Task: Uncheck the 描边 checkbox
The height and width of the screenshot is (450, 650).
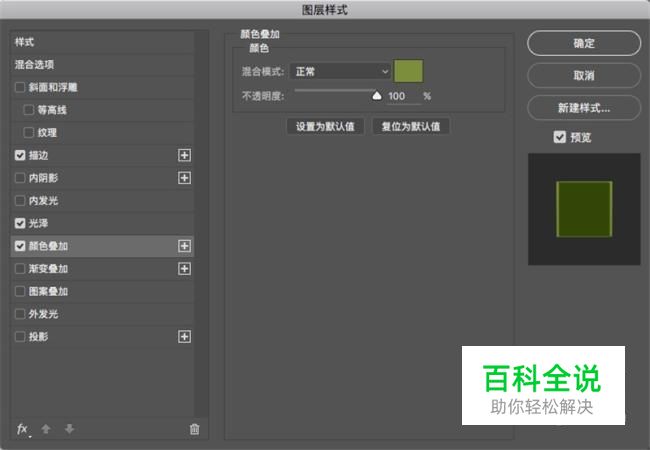Action: [20, 155]
